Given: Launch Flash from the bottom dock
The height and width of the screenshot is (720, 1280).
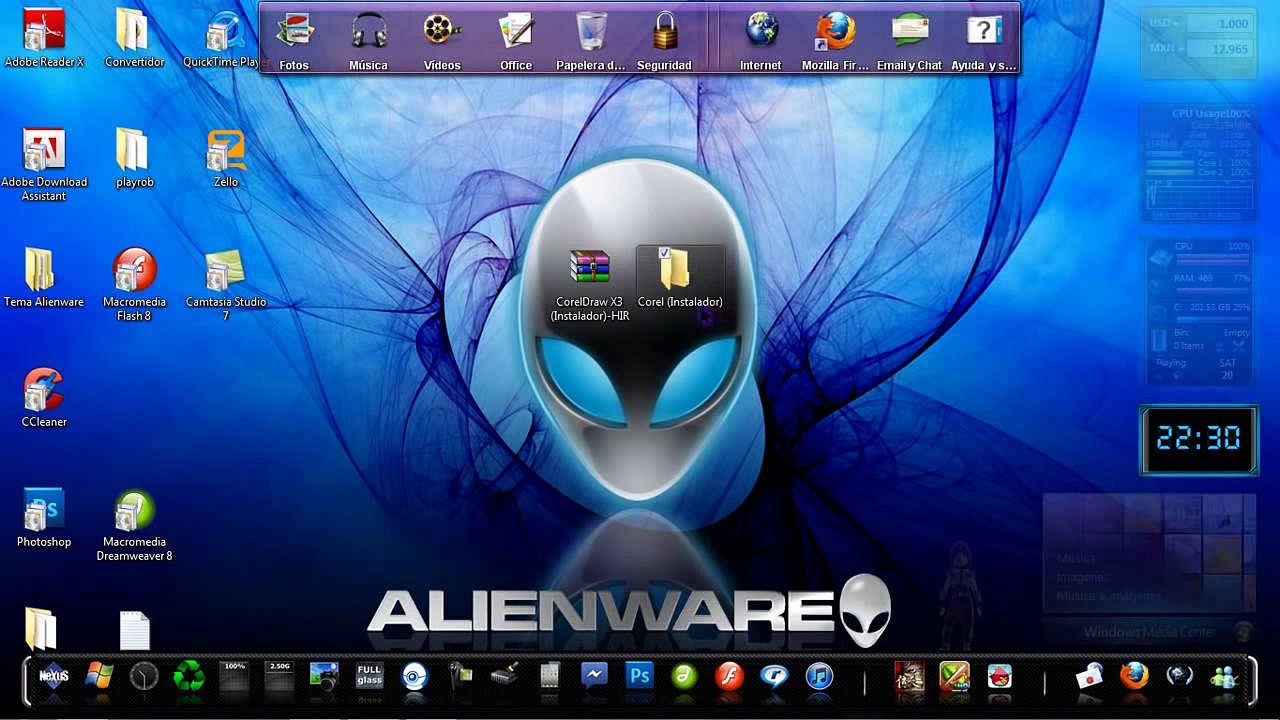Looking at the screenshot, I should click(x=729, y=677).
